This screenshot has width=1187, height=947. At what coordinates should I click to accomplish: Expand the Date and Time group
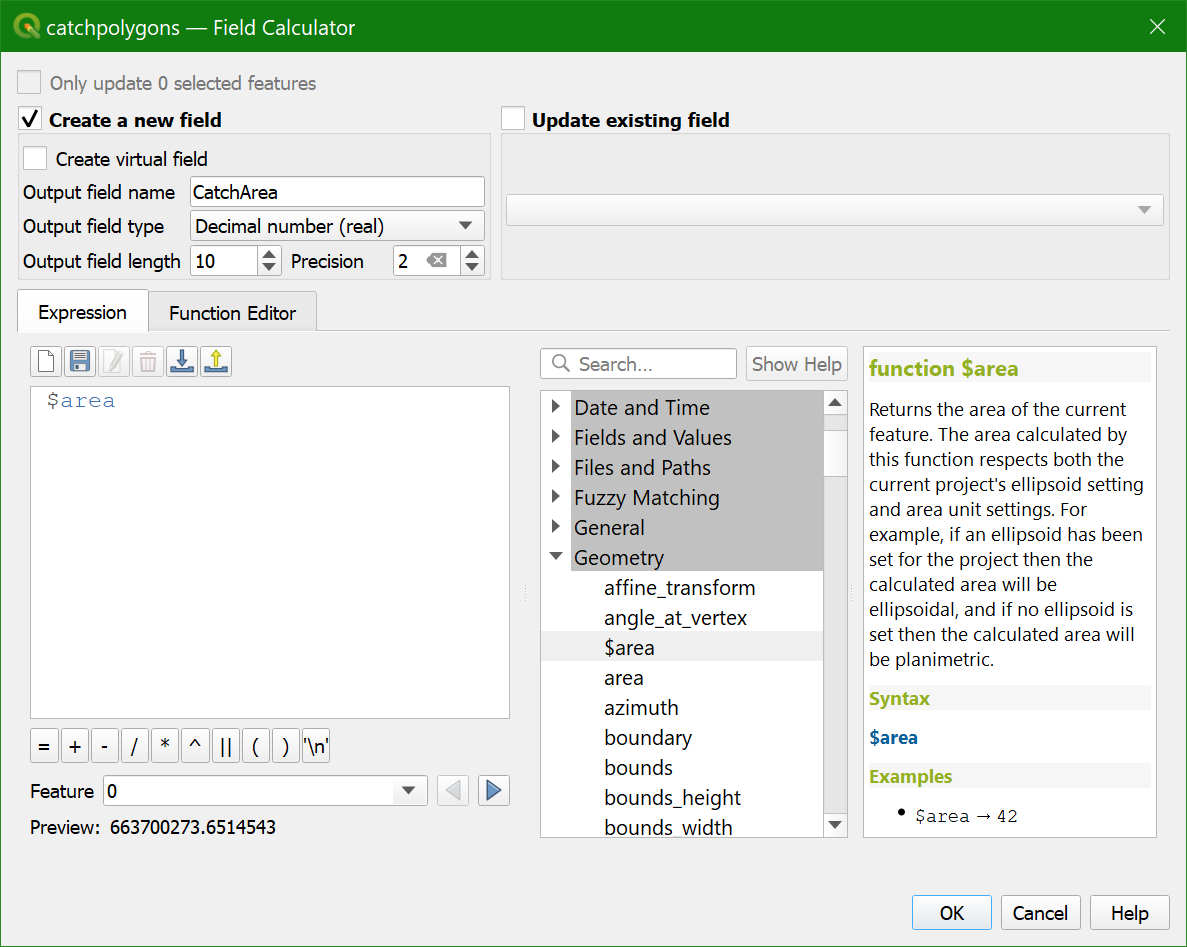[x=556, y=407]
